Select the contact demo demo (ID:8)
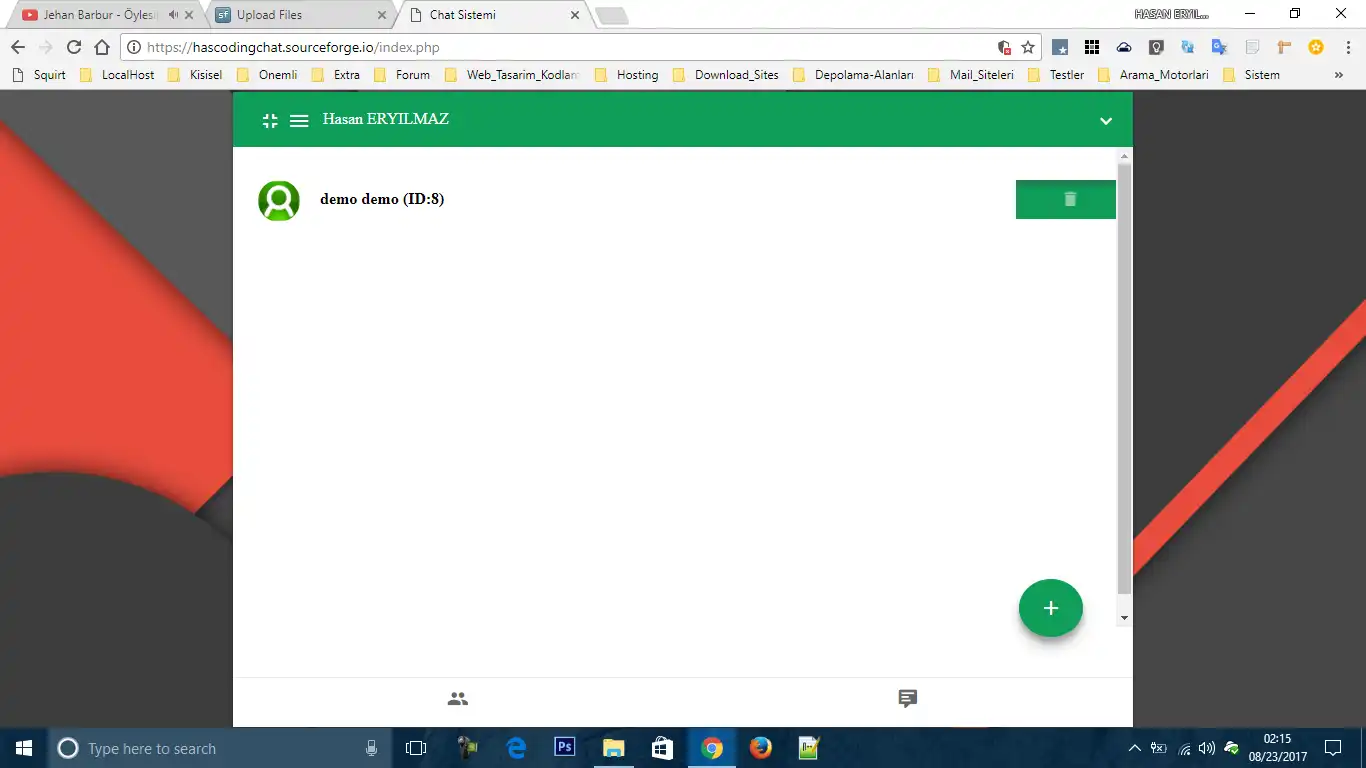 coord(382,199)
